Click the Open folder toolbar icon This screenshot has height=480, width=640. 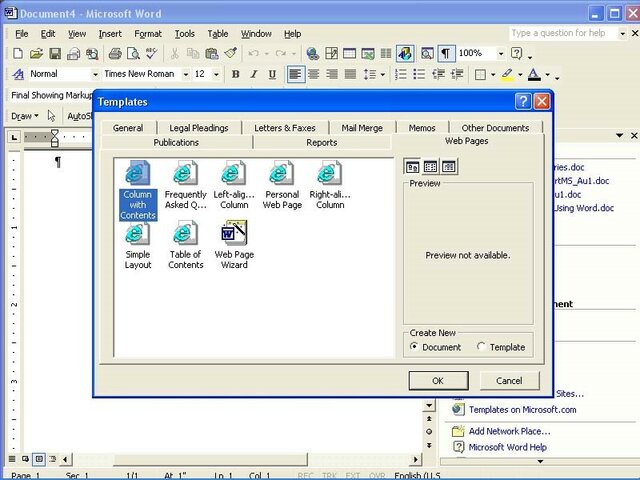[36, 53]
